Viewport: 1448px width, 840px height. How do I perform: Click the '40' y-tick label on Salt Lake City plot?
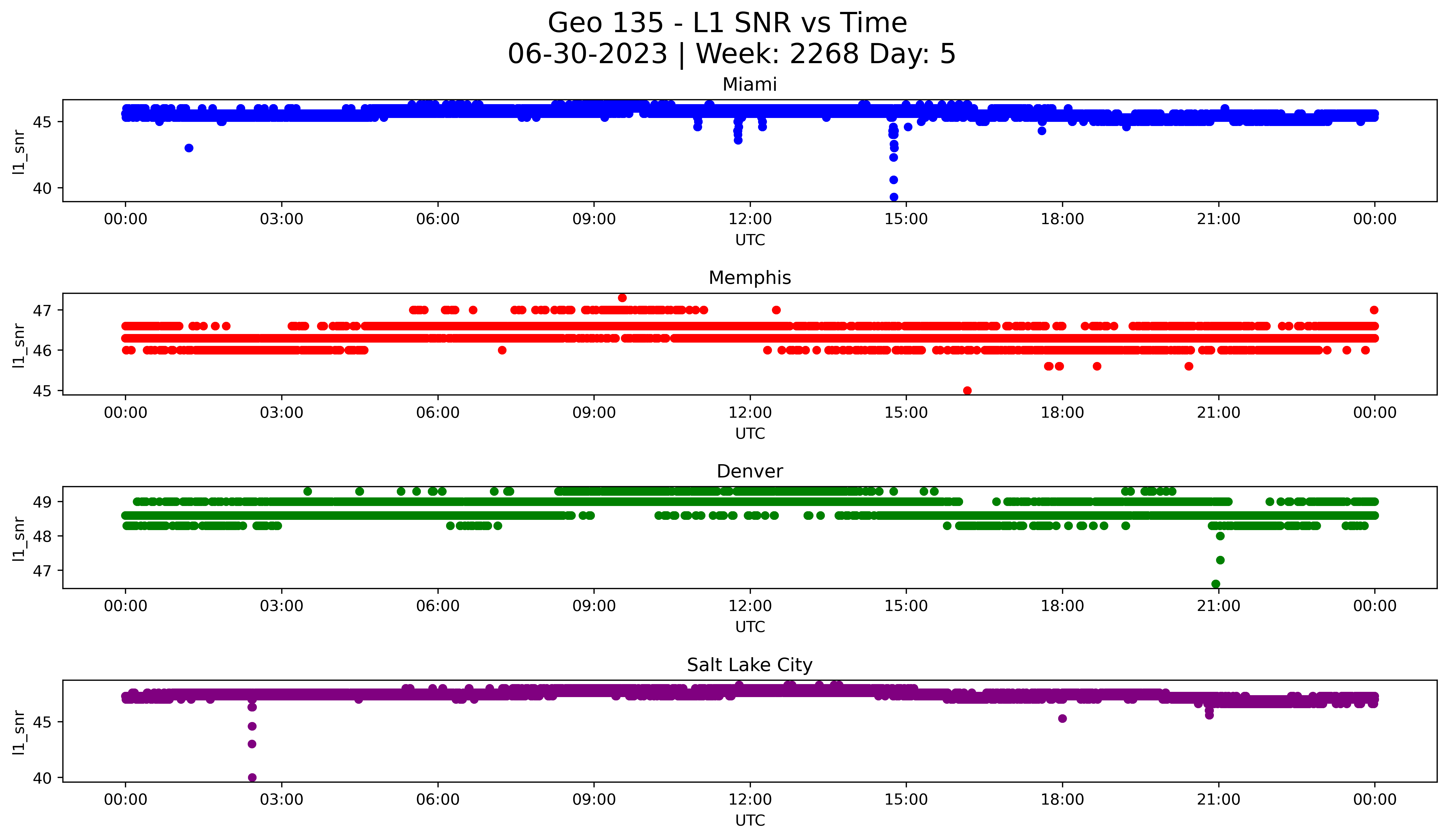pyautogui.click(x=42, y=778)
